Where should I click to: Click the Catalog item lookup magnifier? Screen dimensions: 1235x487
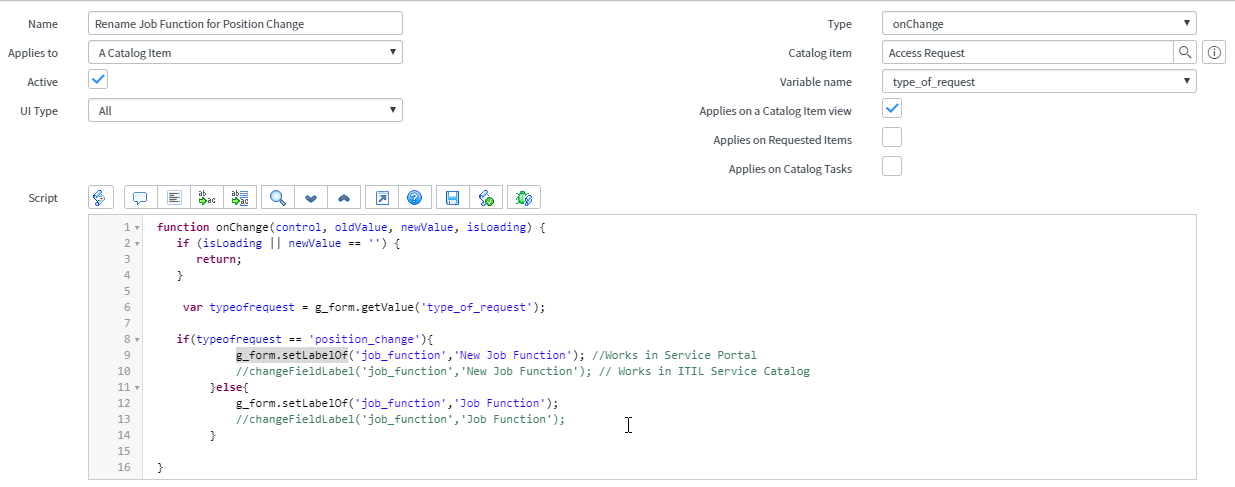click(x=1184, y=52)
